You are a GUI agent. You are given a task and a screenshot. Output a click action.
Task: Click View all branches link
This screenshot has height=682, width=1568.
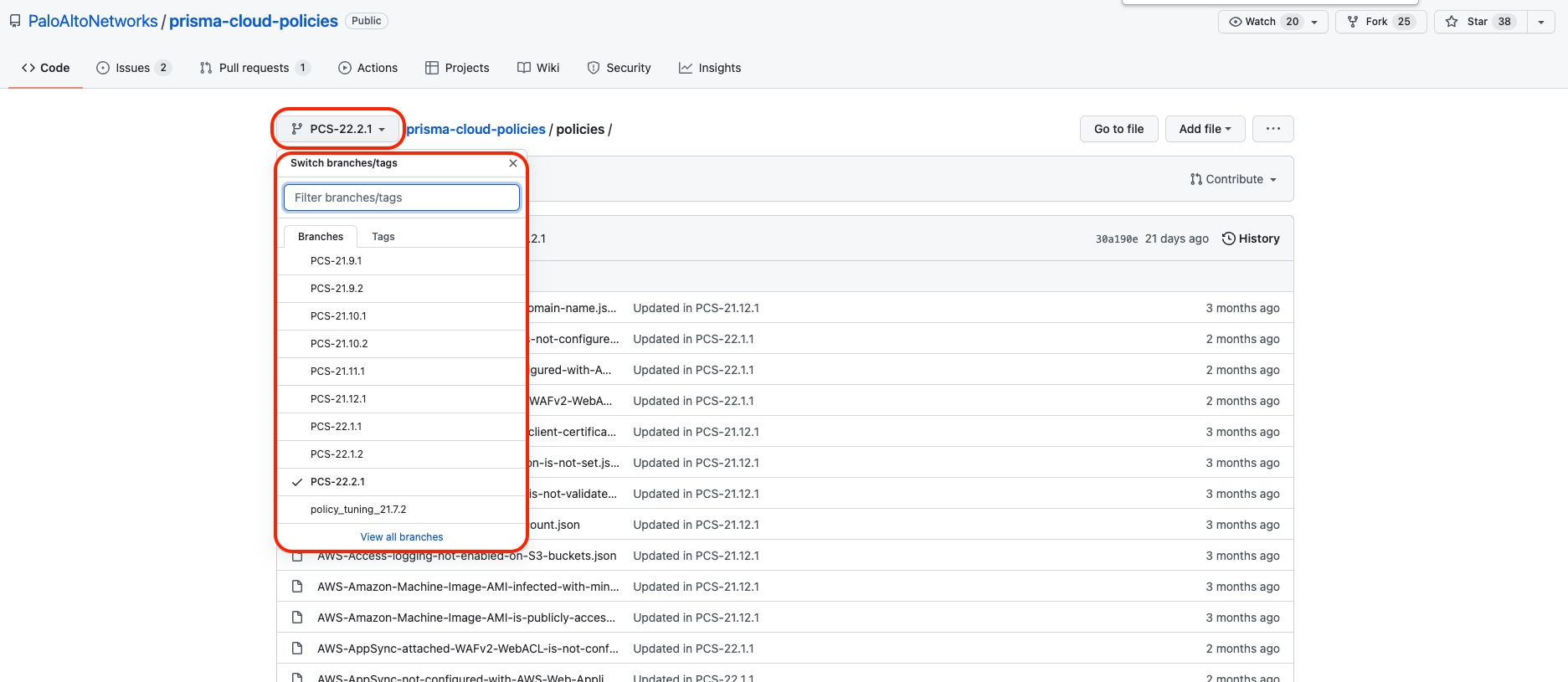(x=402, y=537)
